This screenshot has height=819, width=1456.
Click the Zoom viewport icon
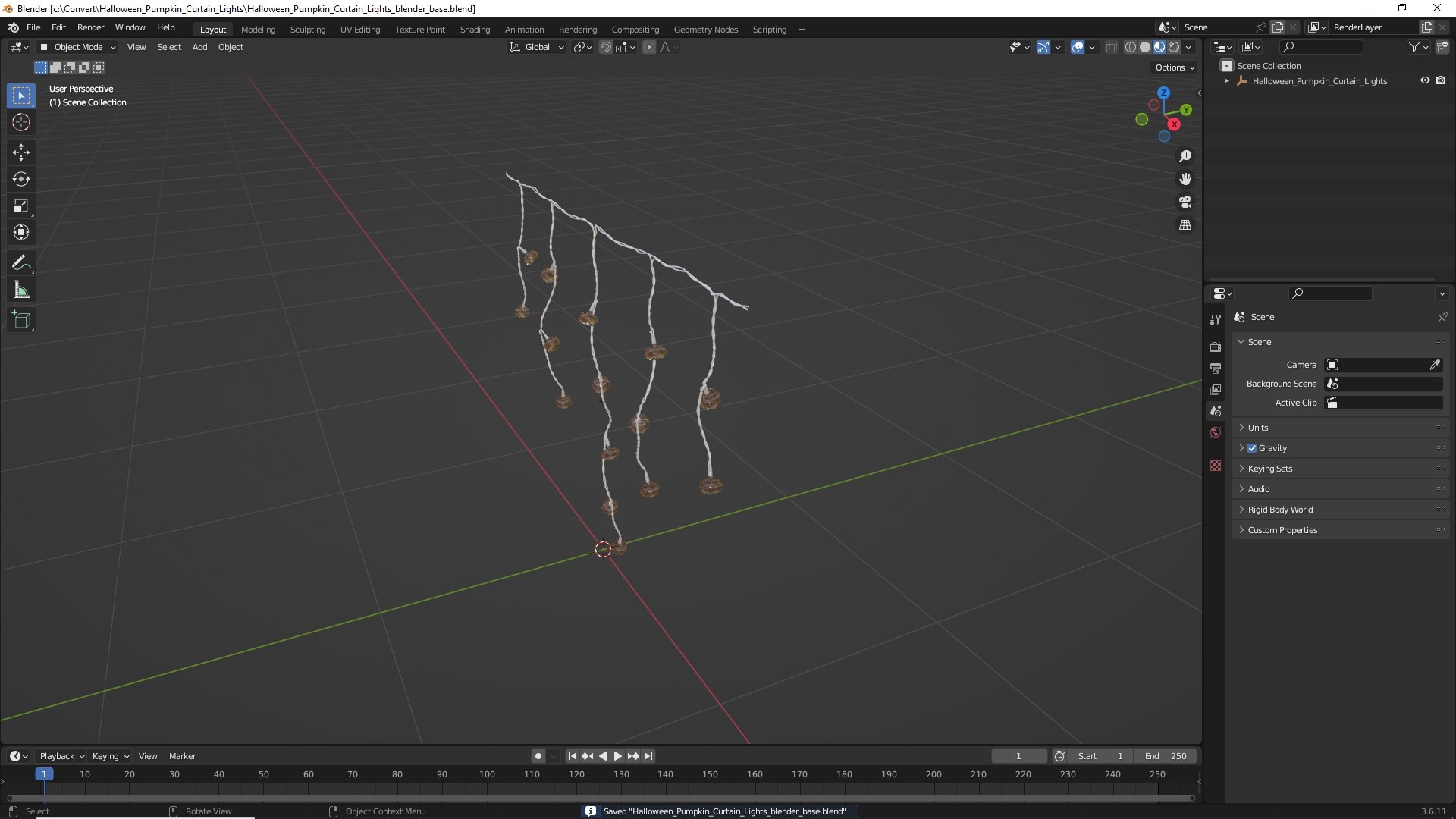pyautogui.click(x=1185, y=156)
